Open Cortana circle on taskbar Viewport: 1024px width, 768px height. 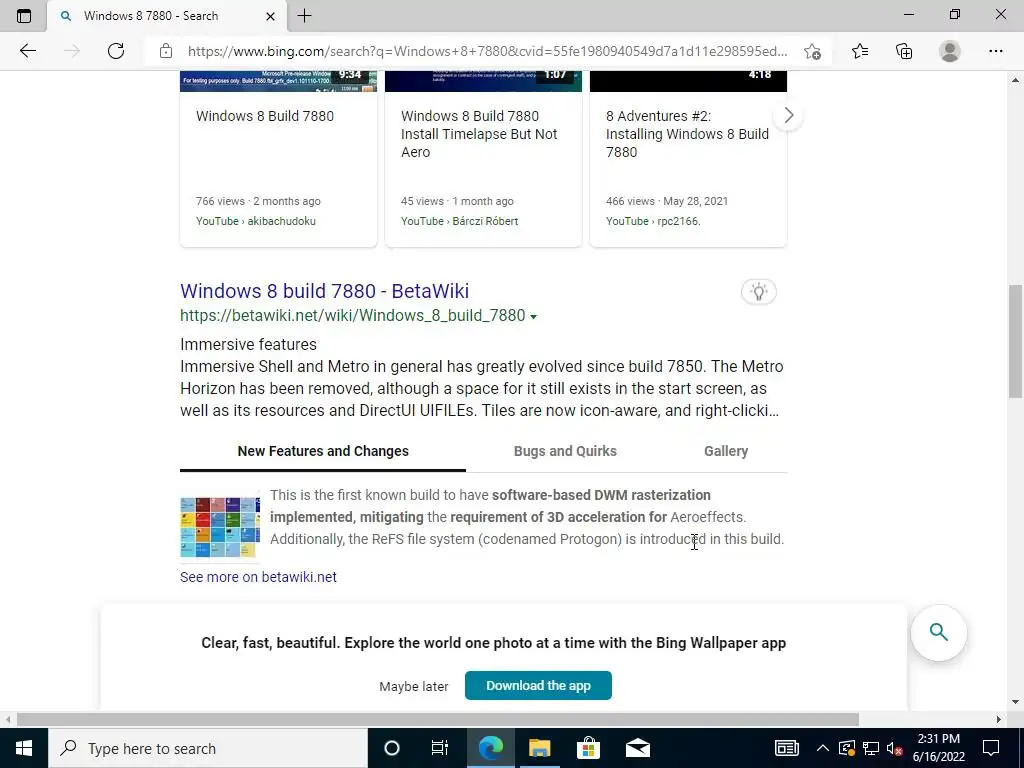click(x=392, y=748)
